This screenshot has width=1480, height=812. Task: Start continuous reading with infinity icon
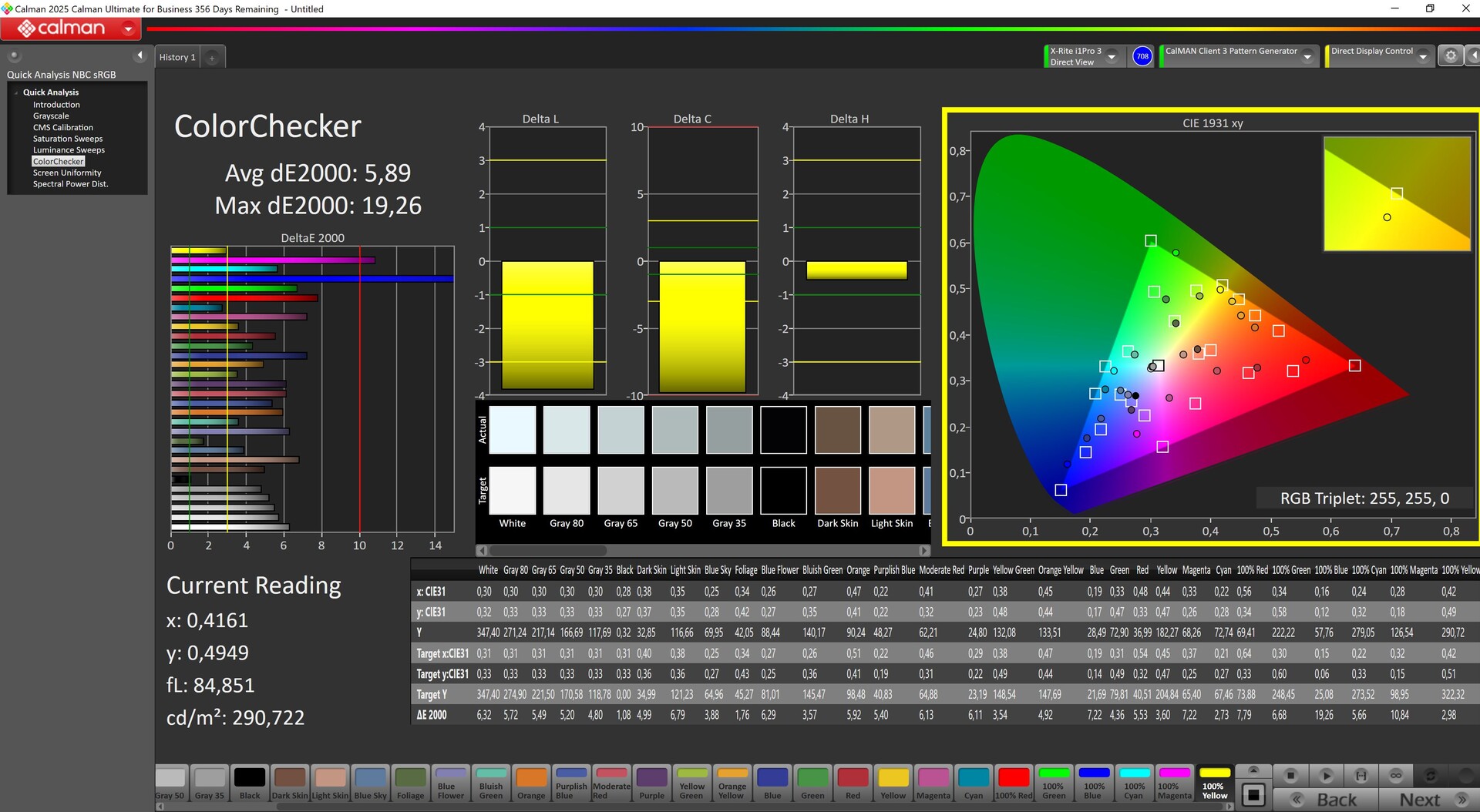pyautogui.click(x=1395, y=775)
